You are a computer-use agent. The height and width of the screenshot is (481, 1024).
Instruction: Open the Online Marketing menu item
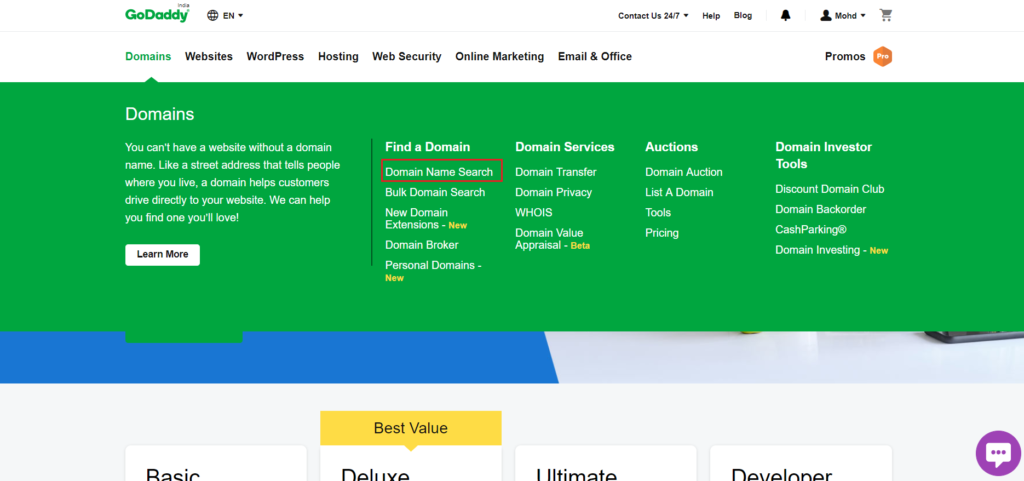[500, 57]
